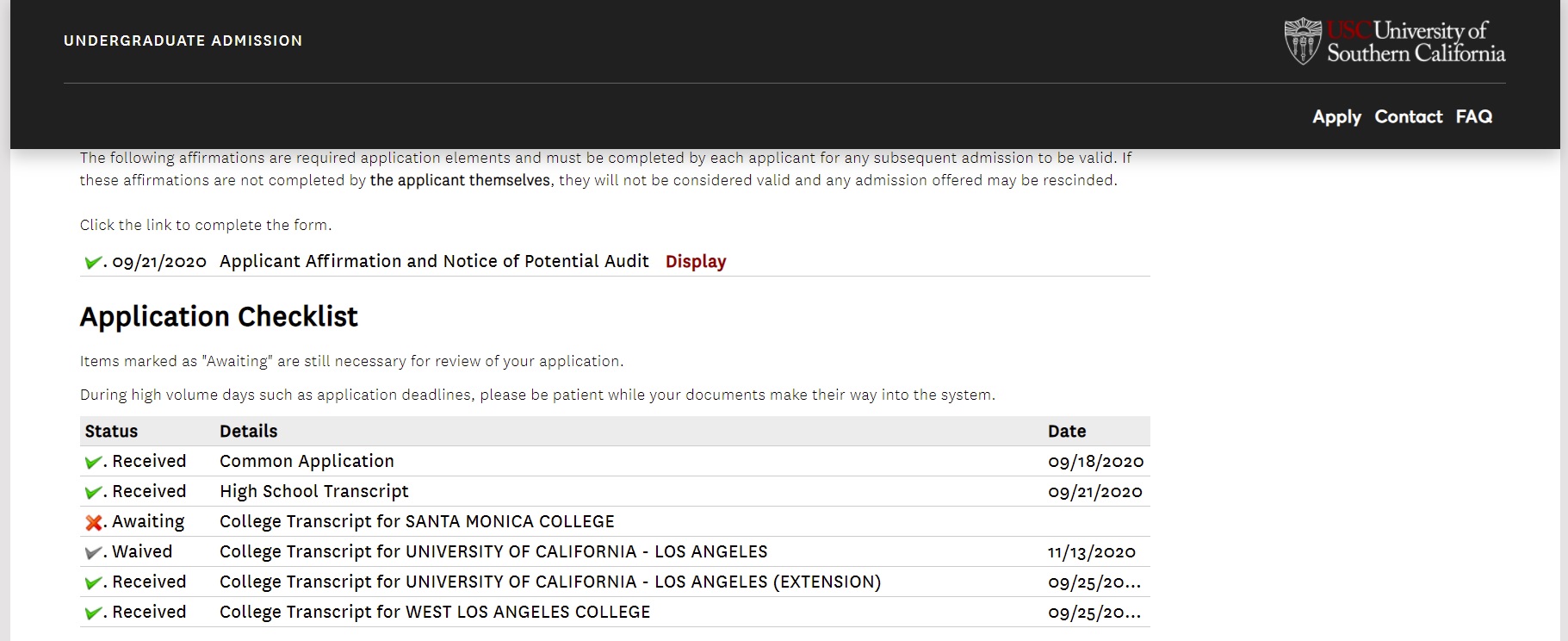Click green checkmark for Common Application
The height and width of the screenshot is (641, 1568).
93,463
